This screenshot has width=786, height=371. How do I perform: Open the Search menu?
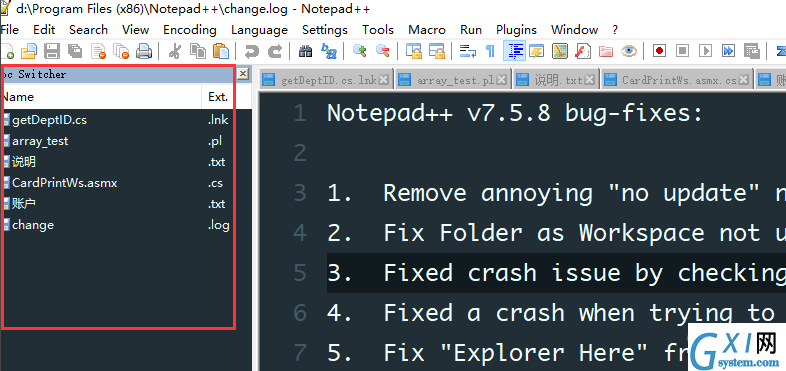point(88,30)
